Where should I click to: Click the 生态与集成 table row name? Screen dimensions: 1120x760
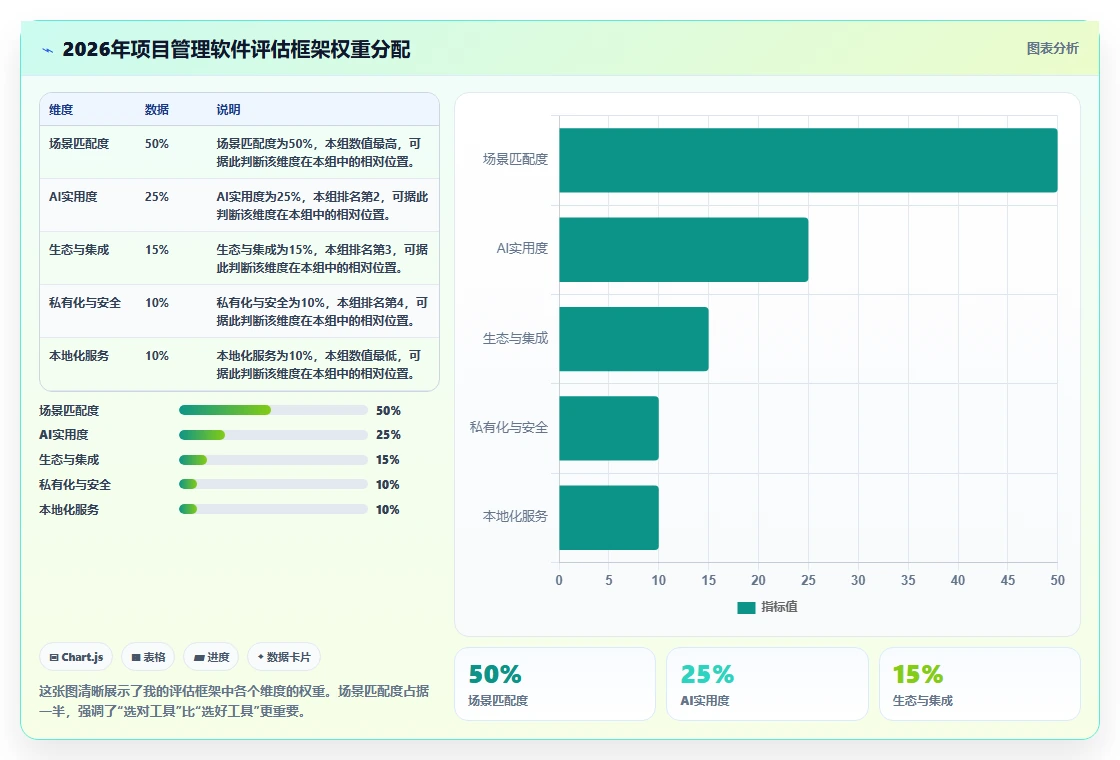point(79,249)
